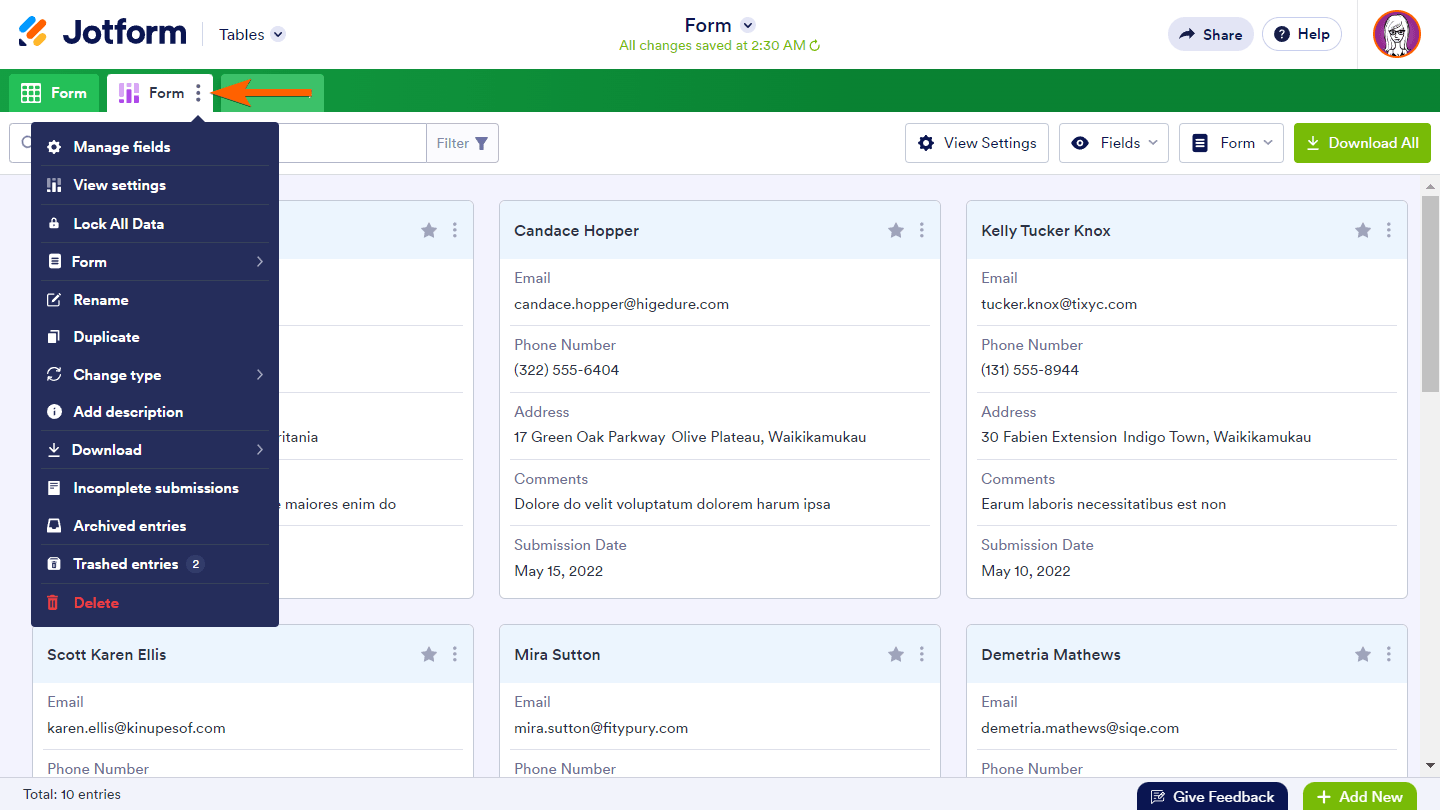The image size is (1440, 810).
Task: Star the Candace Hopper card
Action: point(896,231)
